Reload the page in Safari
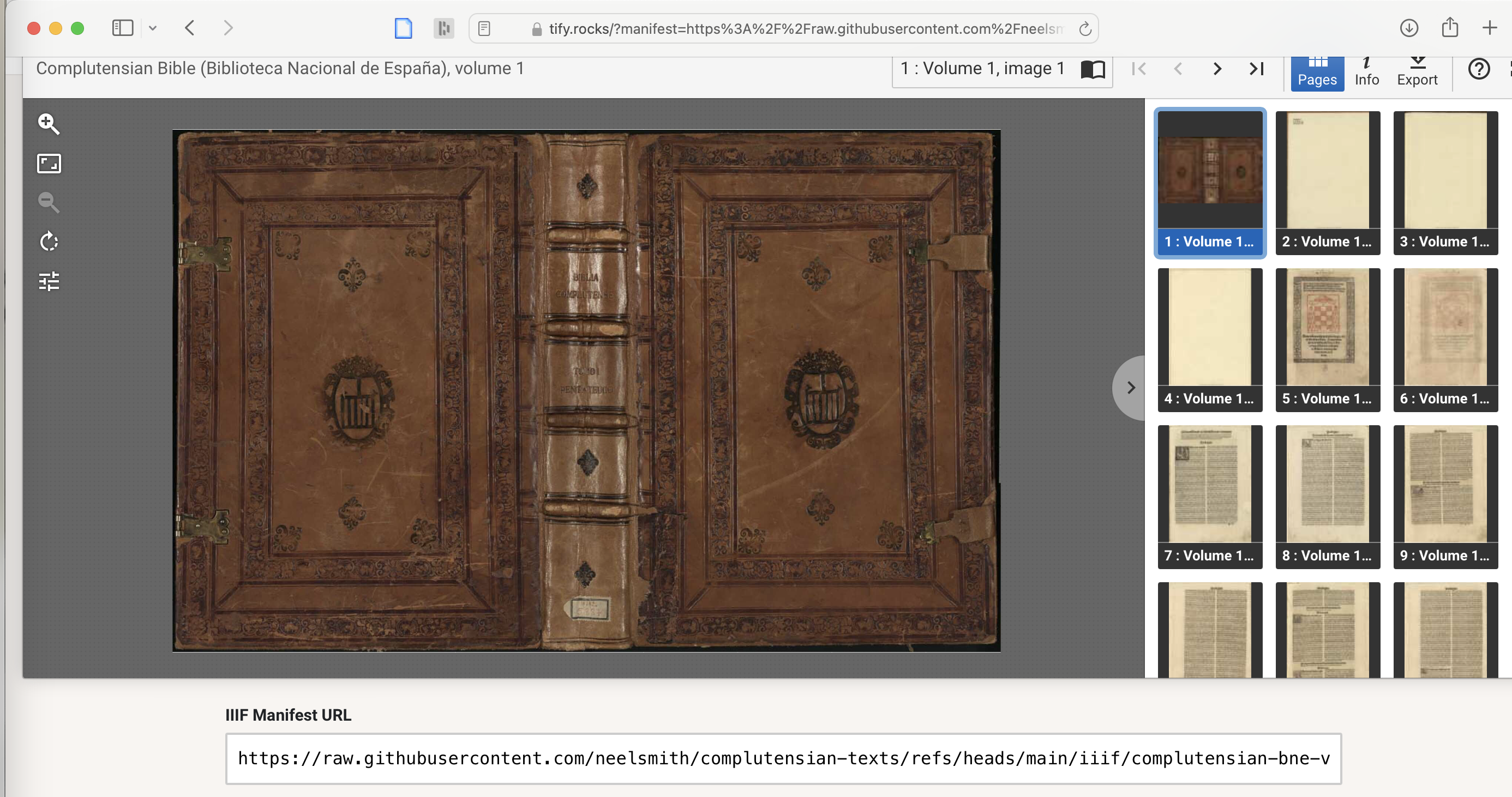This screenshot has width=1512, height=797. click(1085, 29)
